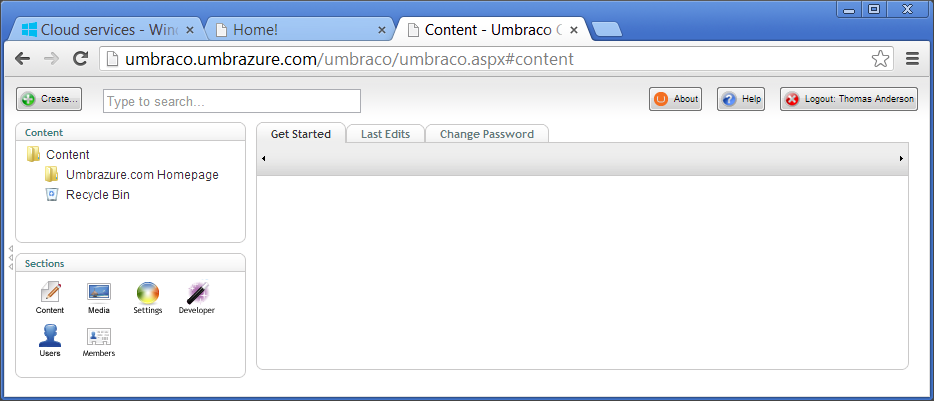Open the Members section icon
This screenshot has height=401, width=934.
tap(99, 336)
